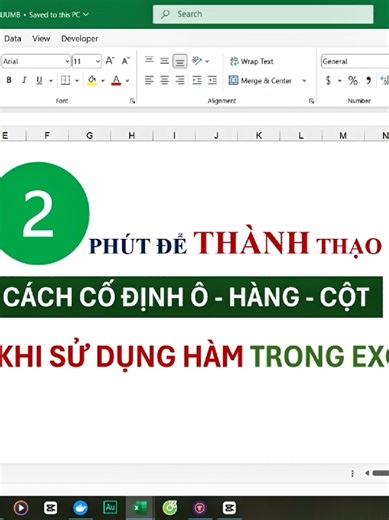
Task: Open the Developer tab
Action: click(x=79, y=39)
